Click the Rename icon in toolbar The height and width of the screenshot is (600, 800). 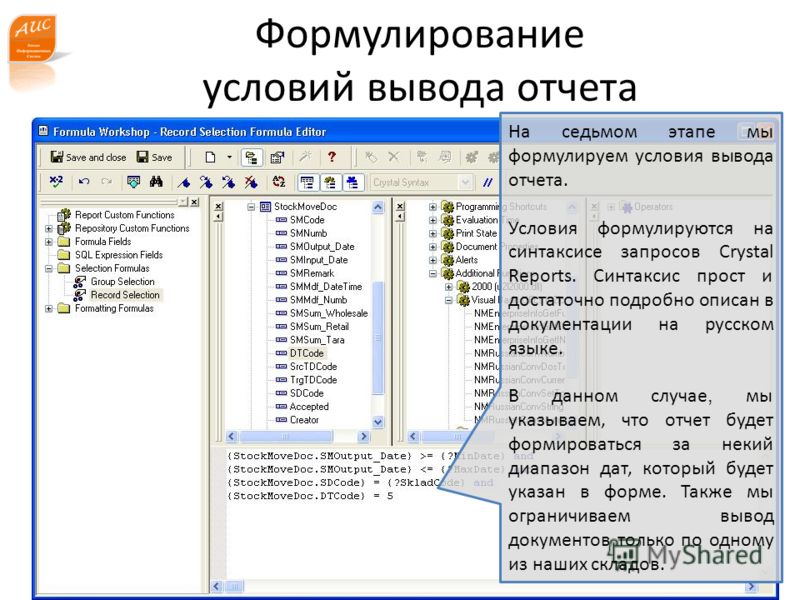[370, 157]
